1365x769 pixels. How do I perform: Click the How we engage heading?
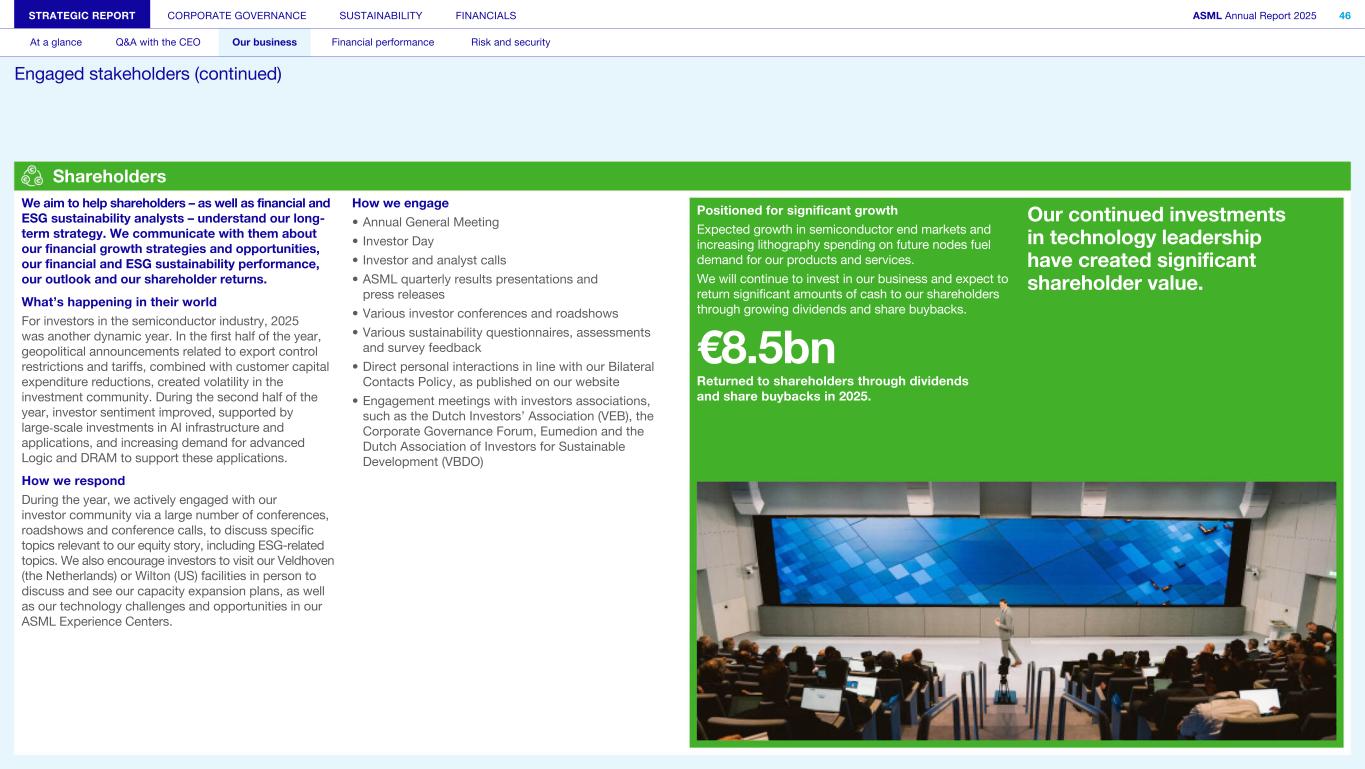pyautogui.click(x=400, y=203)
